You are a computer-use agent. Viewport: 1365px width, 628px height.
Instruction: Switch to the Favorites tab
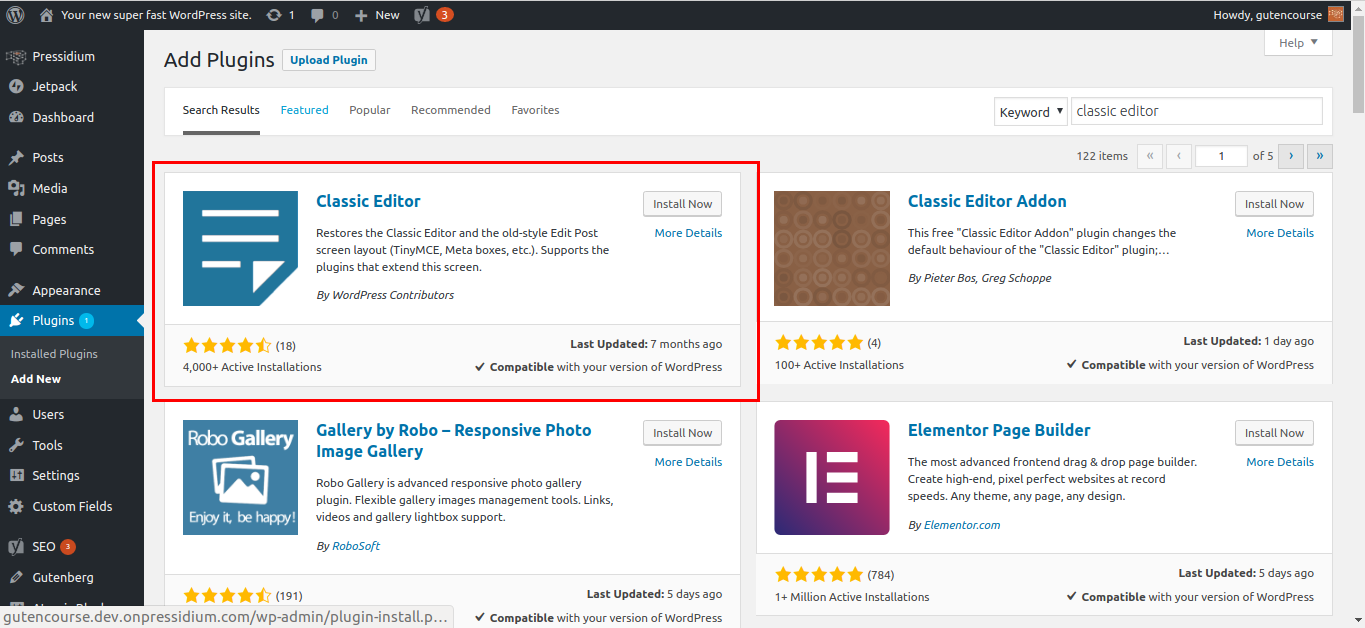click(535, 110)
